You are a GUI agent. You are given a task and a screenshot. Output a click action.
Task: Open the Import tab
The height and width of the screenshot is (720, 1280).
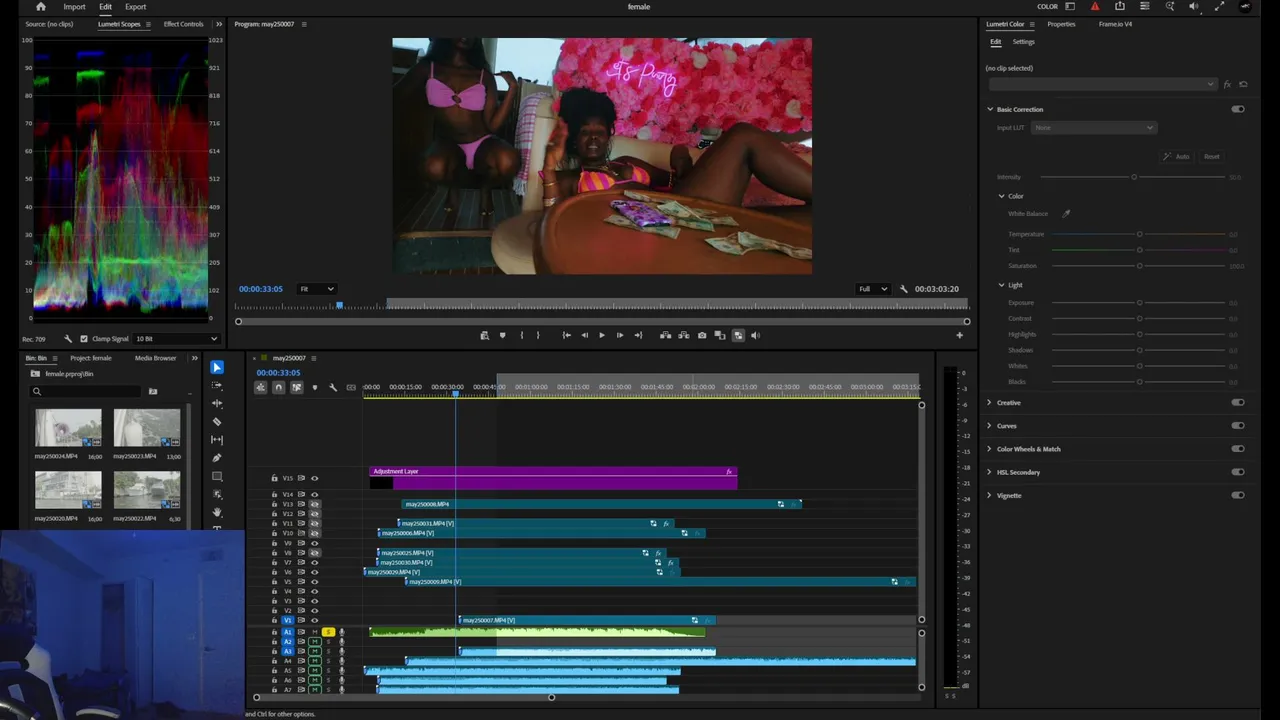pos(74,7)
